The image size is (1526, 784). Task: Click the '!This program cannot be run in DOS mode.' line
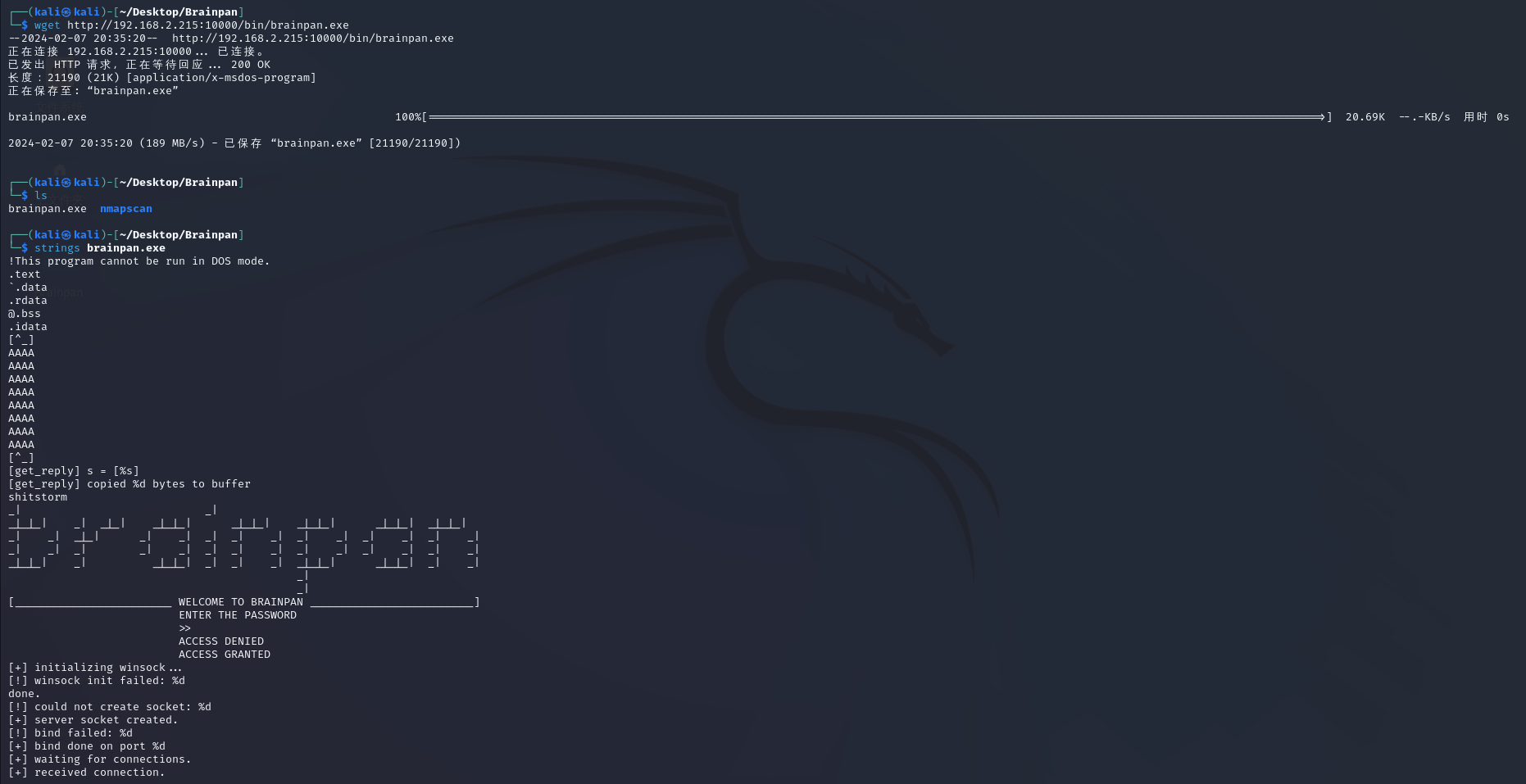coord(139,261)
